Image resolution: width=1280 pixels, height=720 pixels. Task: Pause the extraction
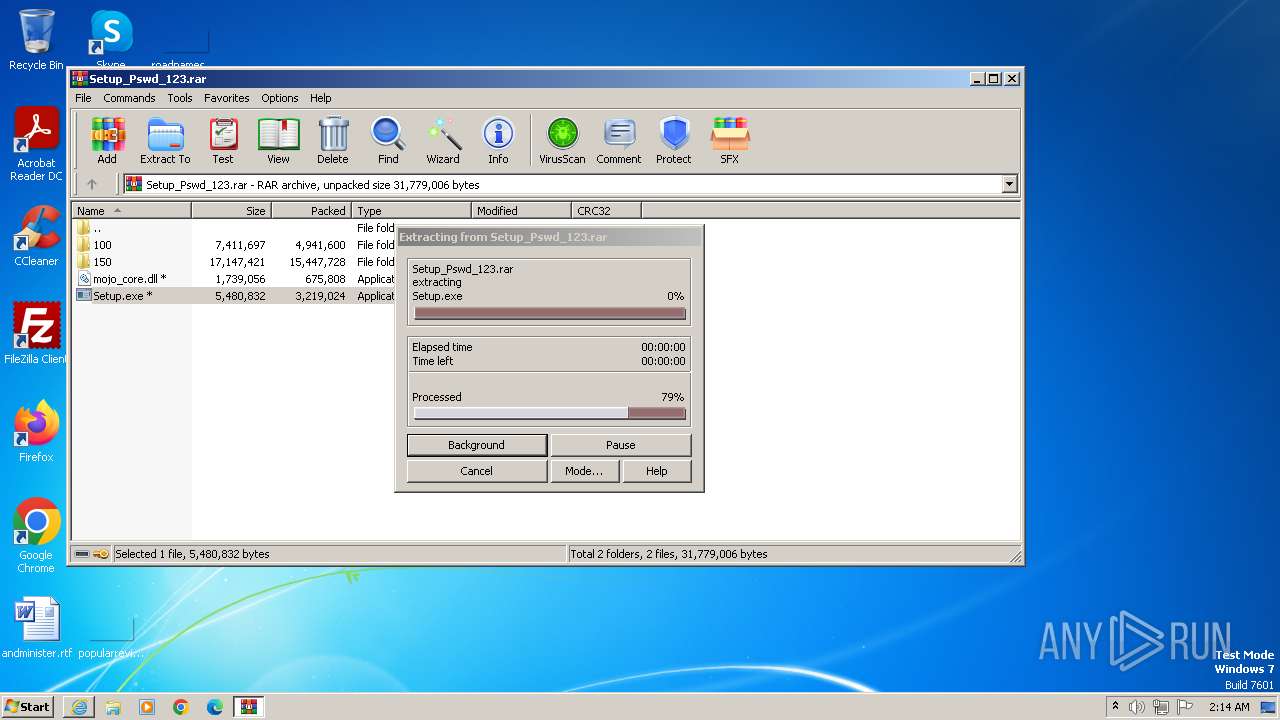click(620, 445)
